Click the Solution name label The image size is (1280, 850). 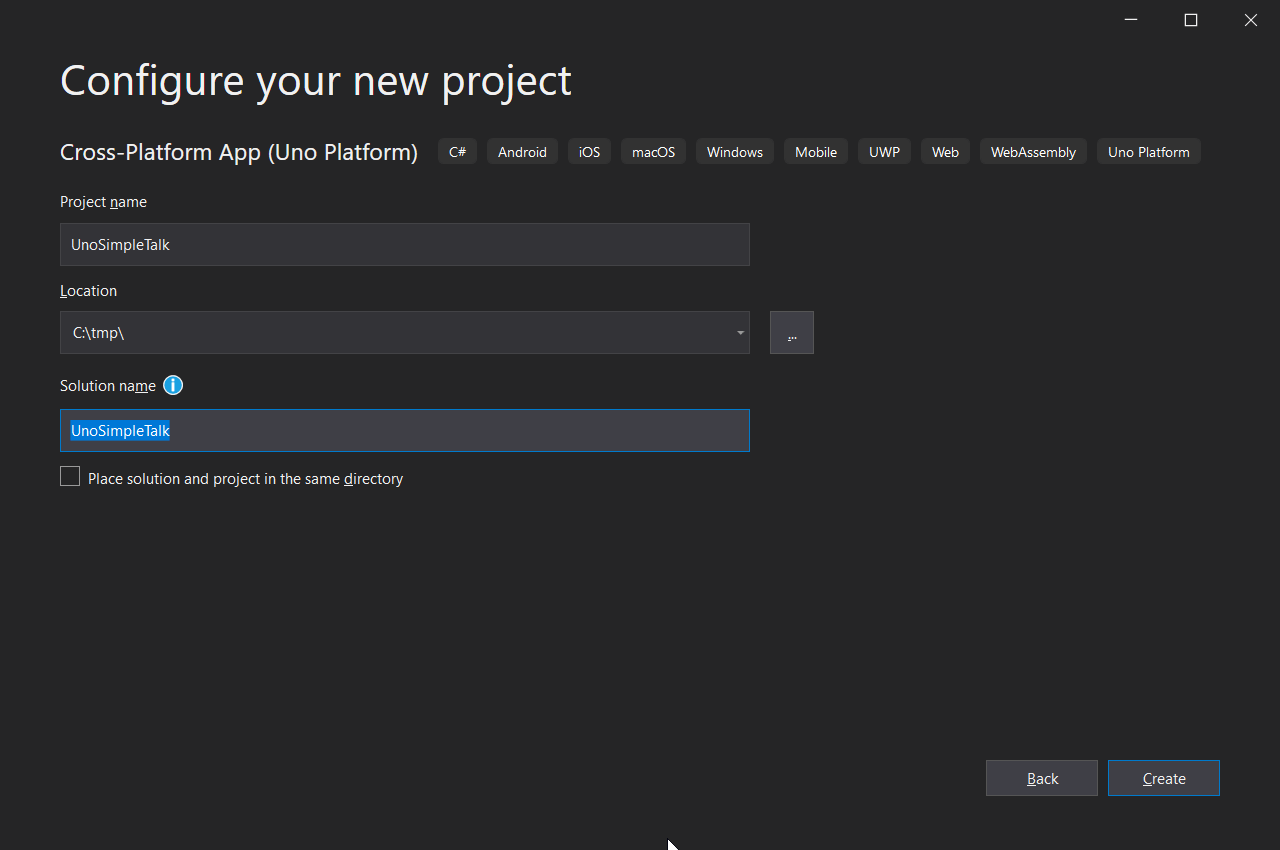(x=108, y=386)
